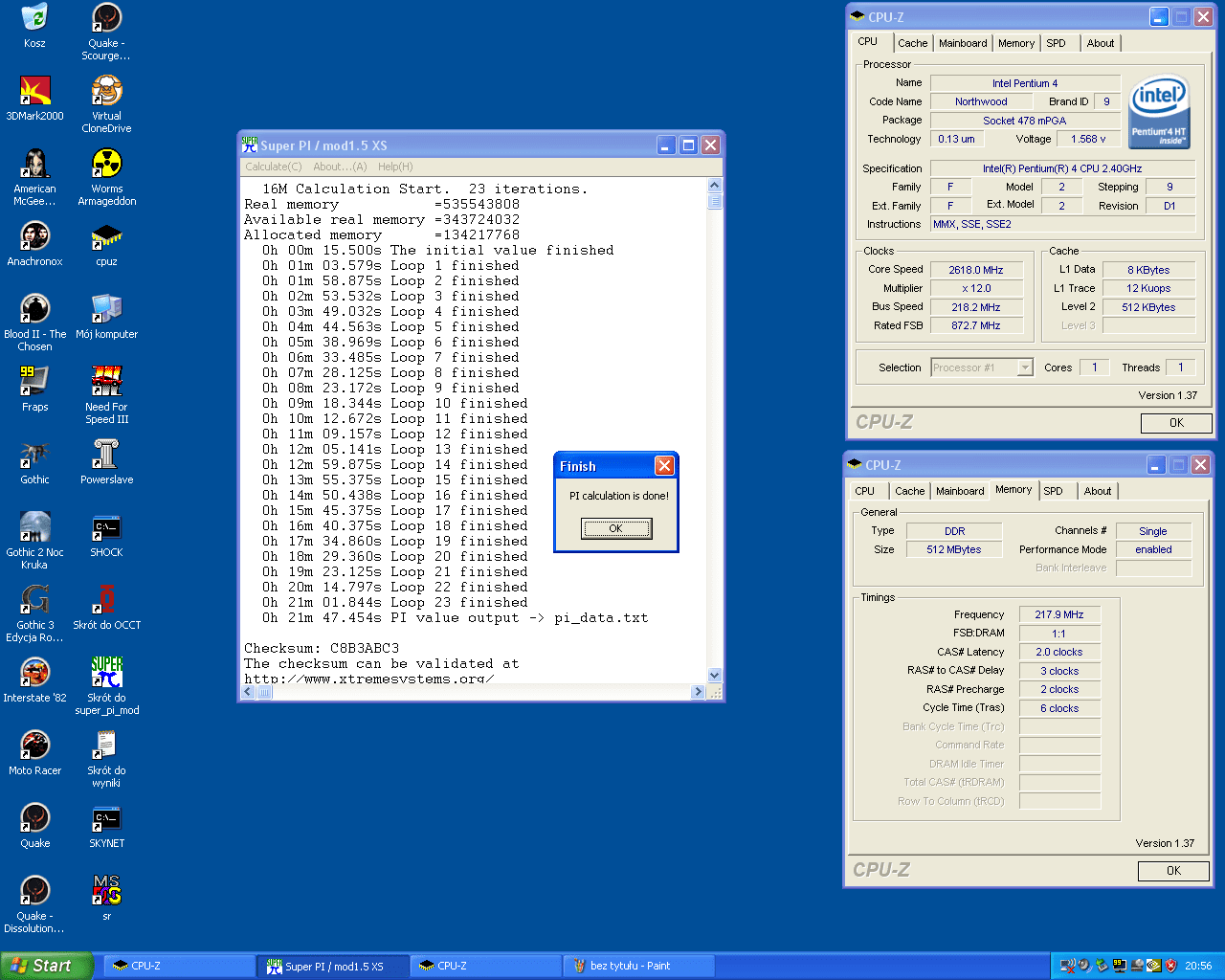Click the system tray clock 20:56
The image size is (1225, 980).
(x=1198, y=967)
